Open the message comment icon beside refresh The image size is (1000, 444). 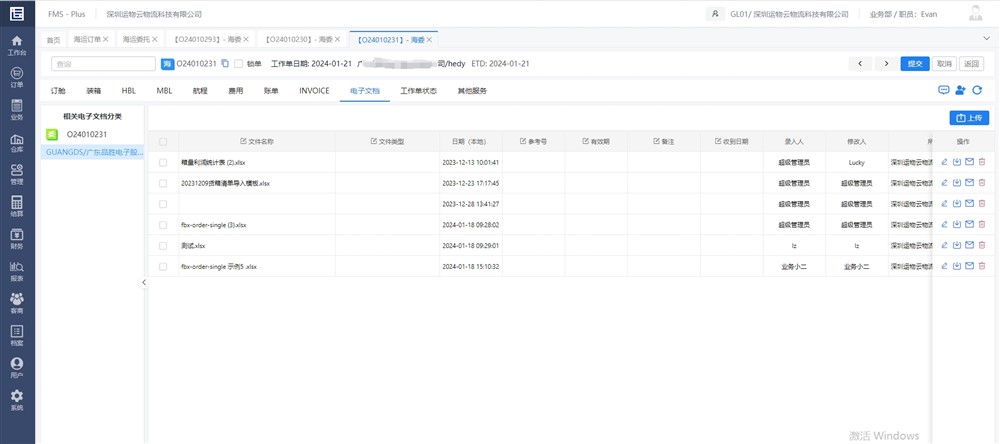point(943,90)
